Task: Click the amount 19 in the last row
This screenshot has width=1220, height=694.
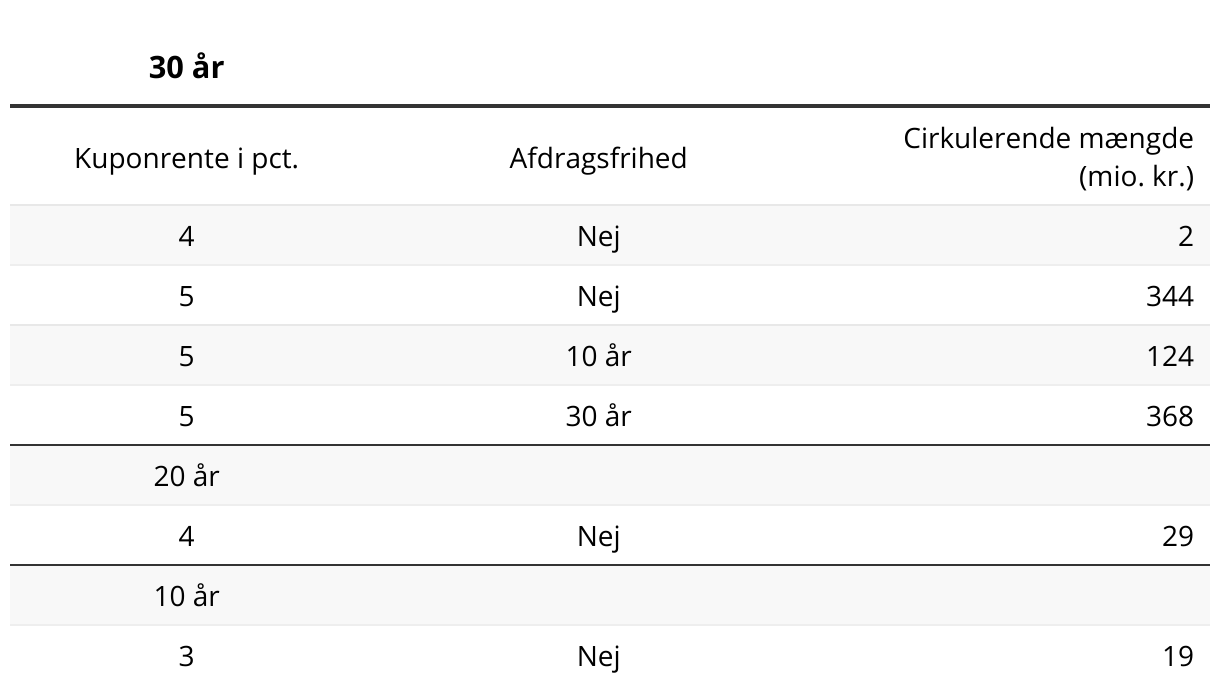Action: click(1177, 656)
